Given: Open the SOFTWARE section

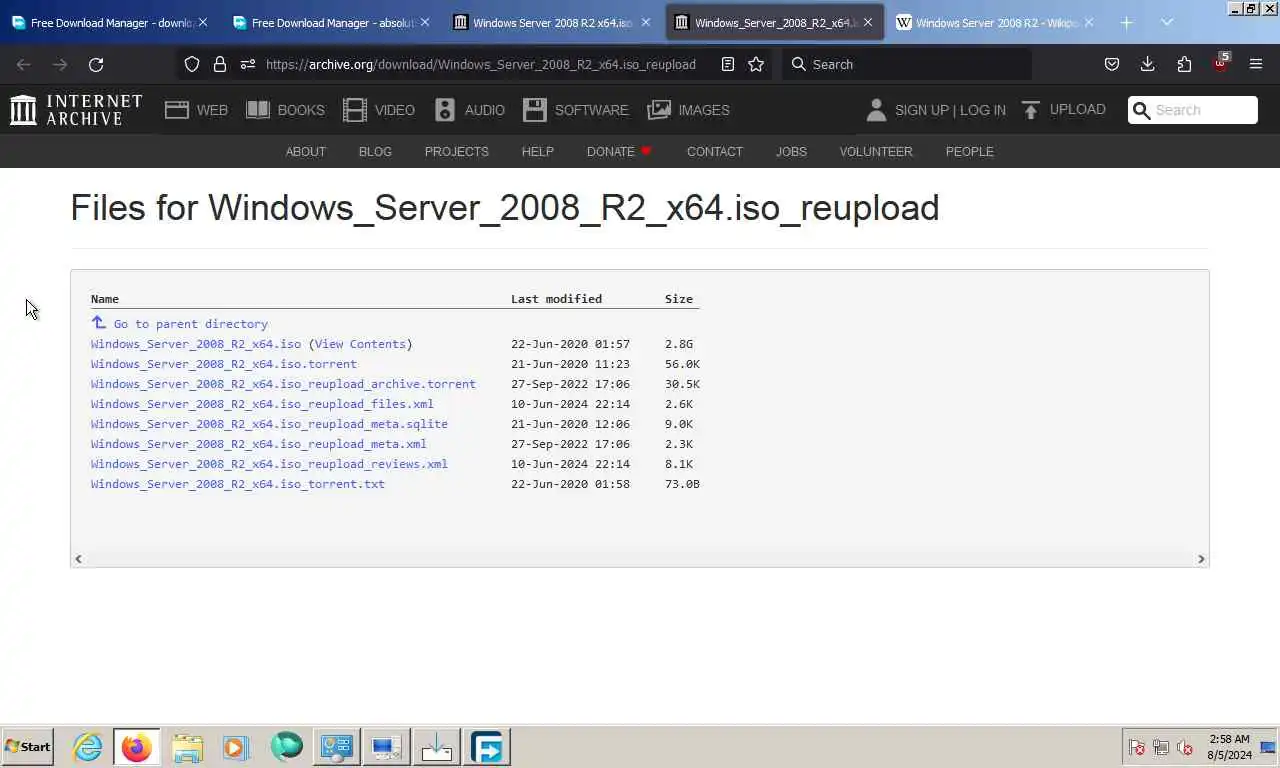Looking at the screenshot, I should [575, 110].
